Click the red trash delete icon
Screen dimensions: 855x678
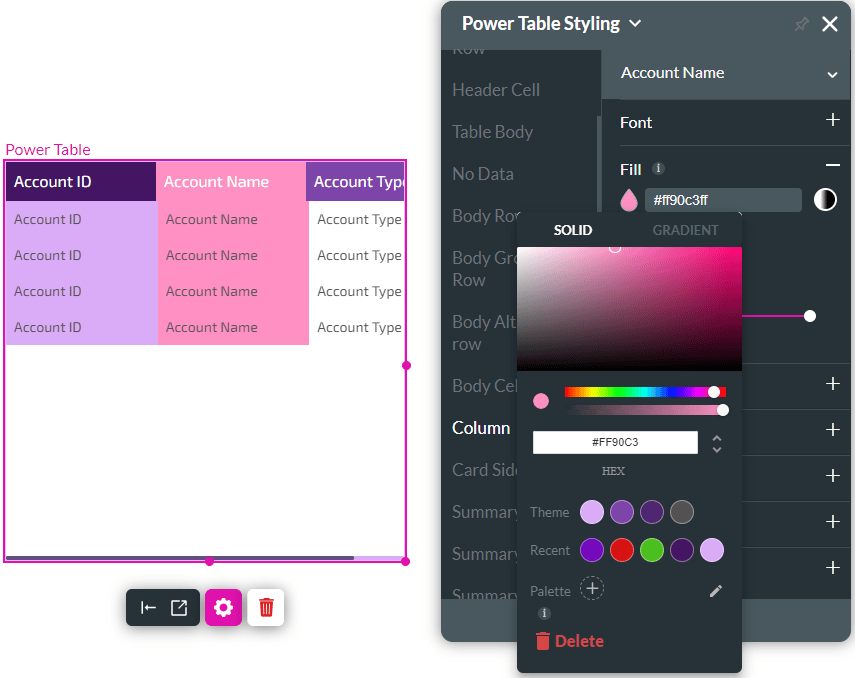point(266,607)
